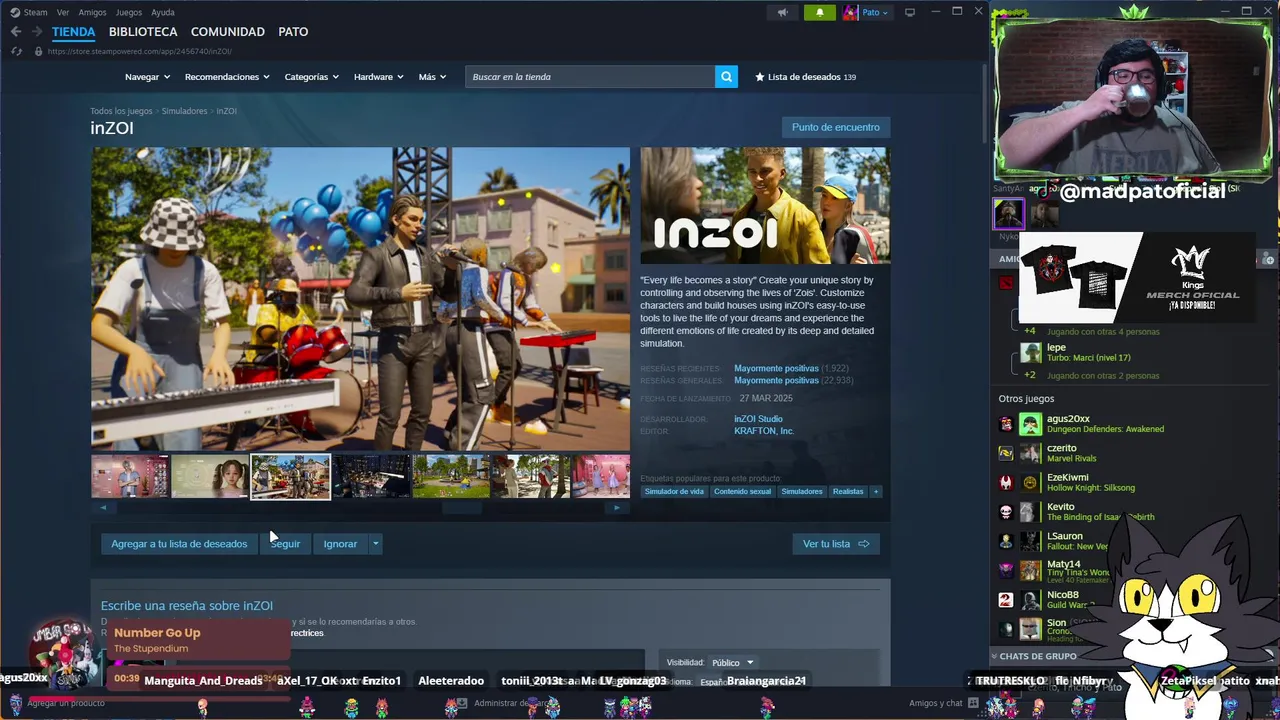Image resolution: width=1280 pixels, height=720 pixels.
Task: Reload the store page with refresh icon
Action: point(16,51)
